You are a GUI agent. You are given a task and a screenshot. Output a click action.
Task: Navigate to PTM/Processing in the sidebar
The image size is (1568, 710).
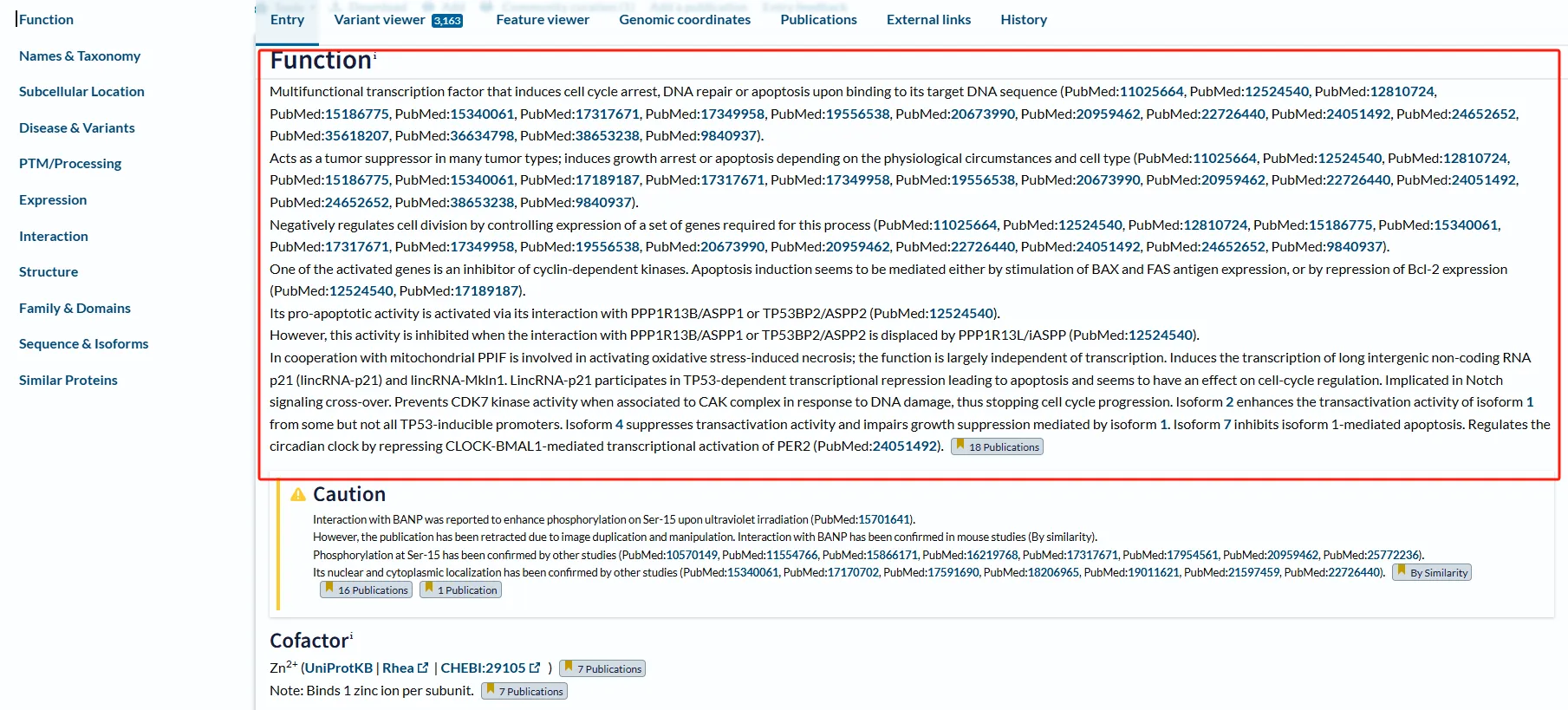click(70, 164)
